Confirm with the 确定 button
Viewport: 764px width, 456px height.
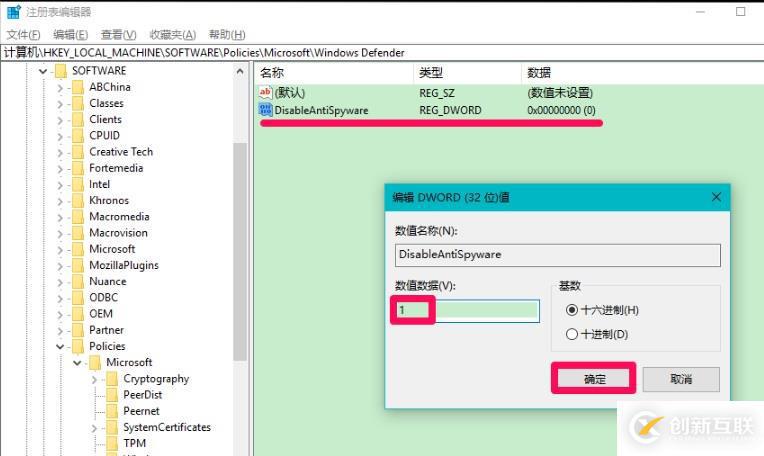click(x=594, y=379)
